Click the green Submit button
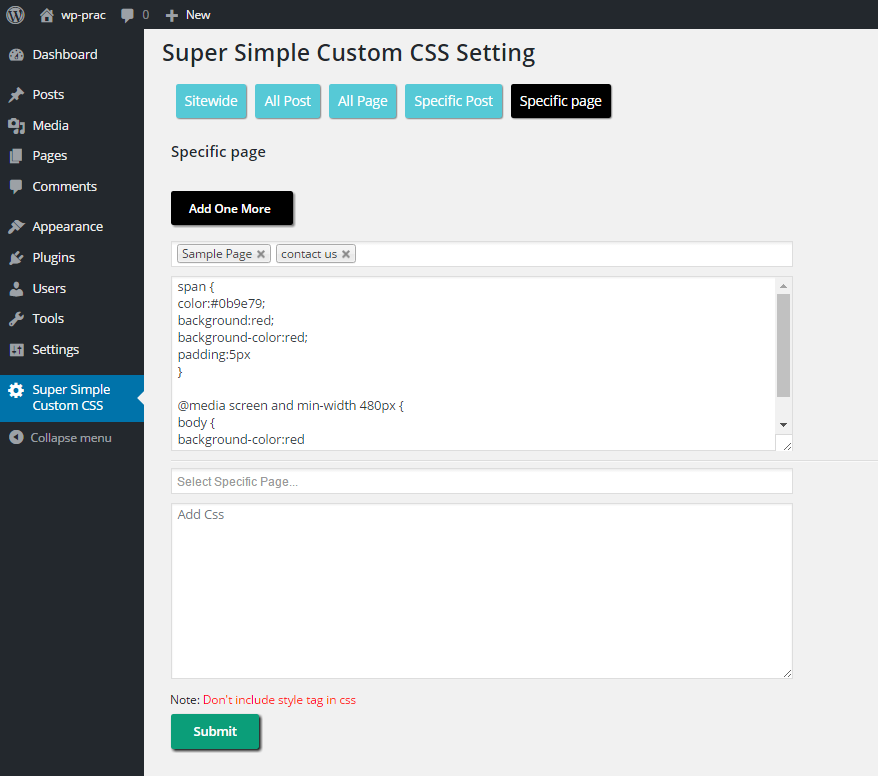 coord(215,731)
